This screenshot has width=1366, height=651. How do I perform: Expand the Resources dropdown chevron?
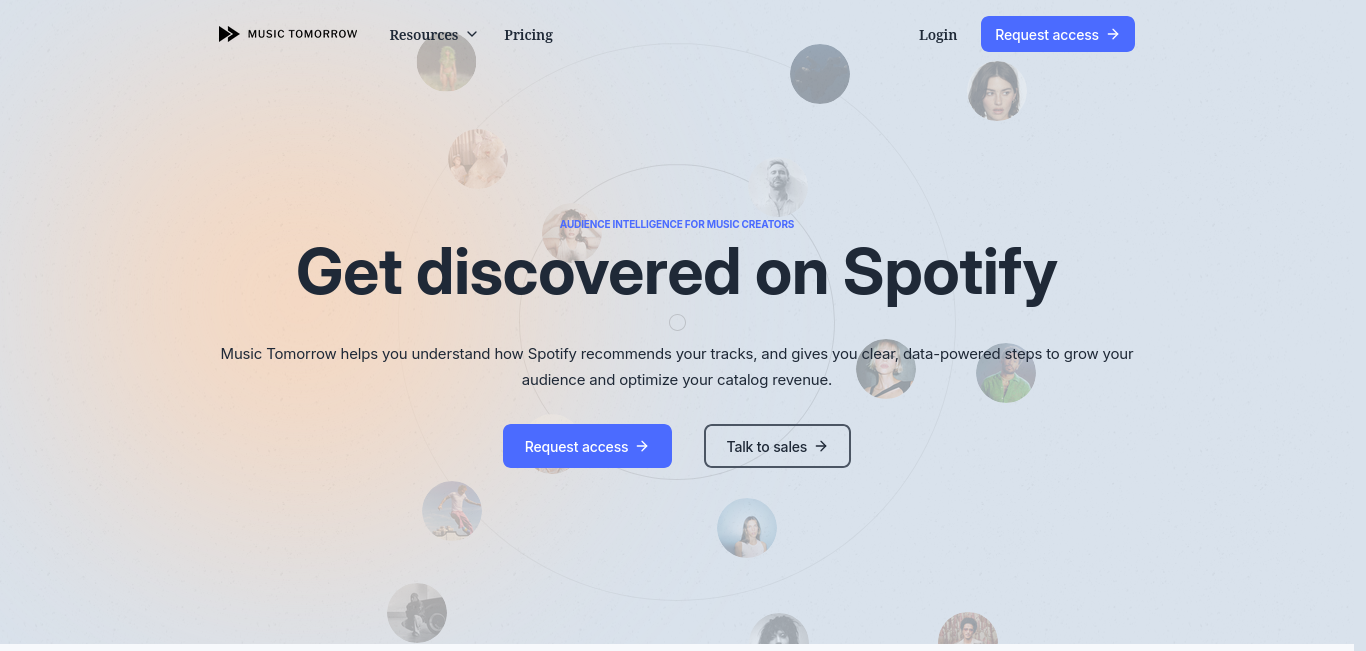pyautogui.click(x=472, y=35)
